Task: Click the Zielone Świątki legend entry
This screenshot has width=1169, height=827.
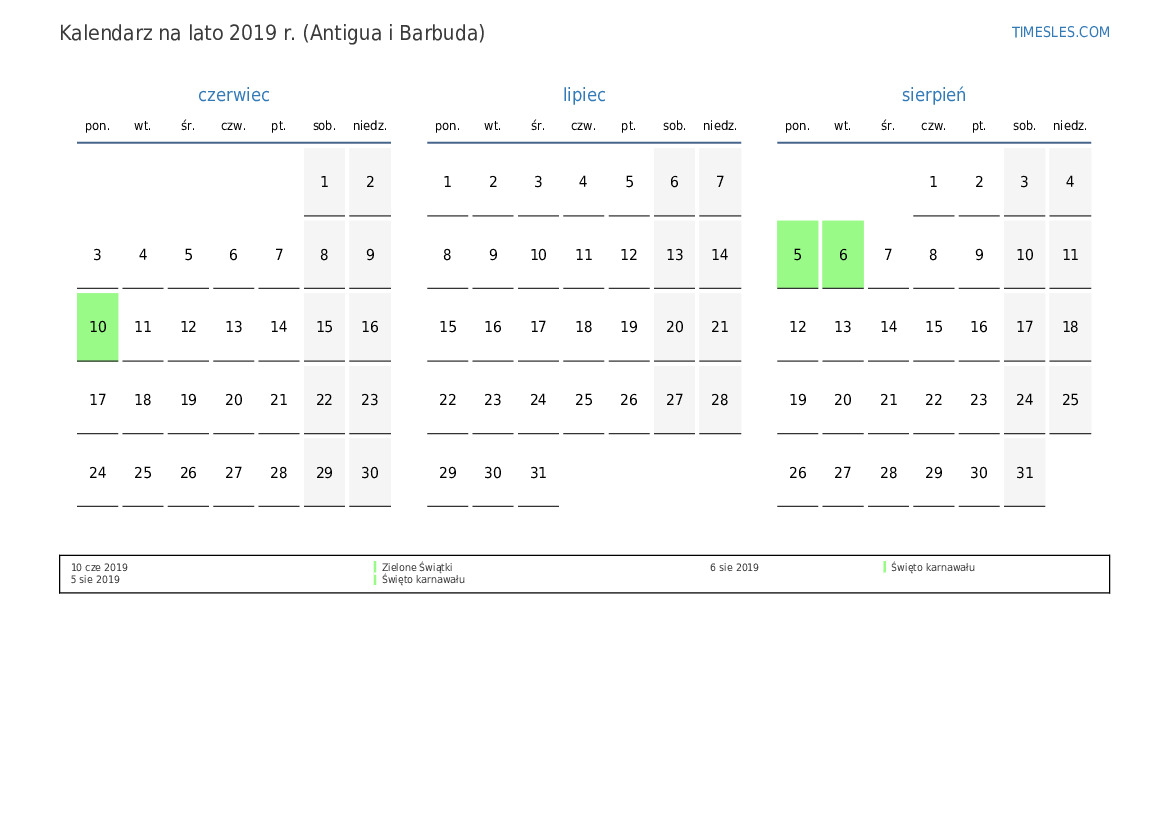Action: 417,567
